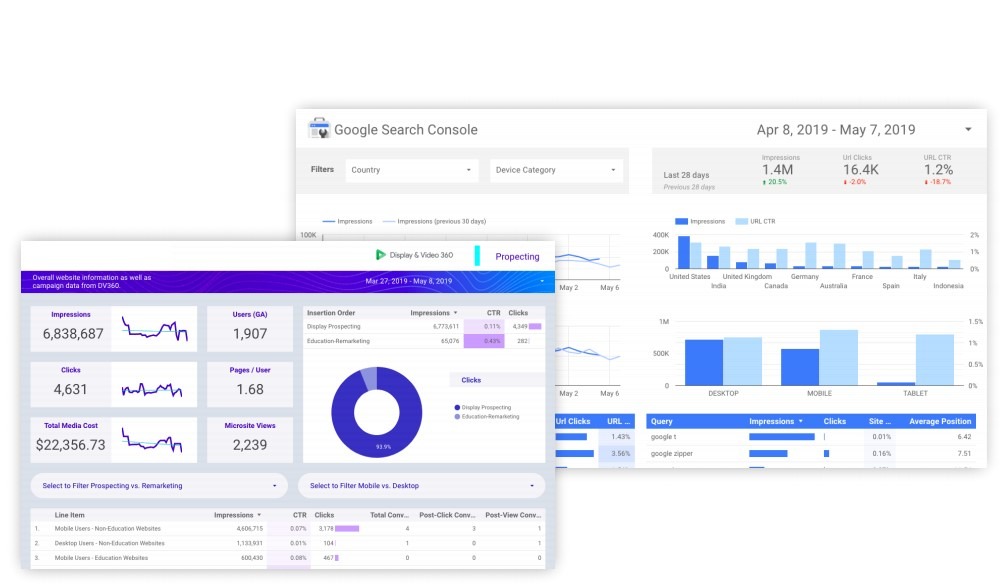Click the 'Propecting' page label

point(517,256)
